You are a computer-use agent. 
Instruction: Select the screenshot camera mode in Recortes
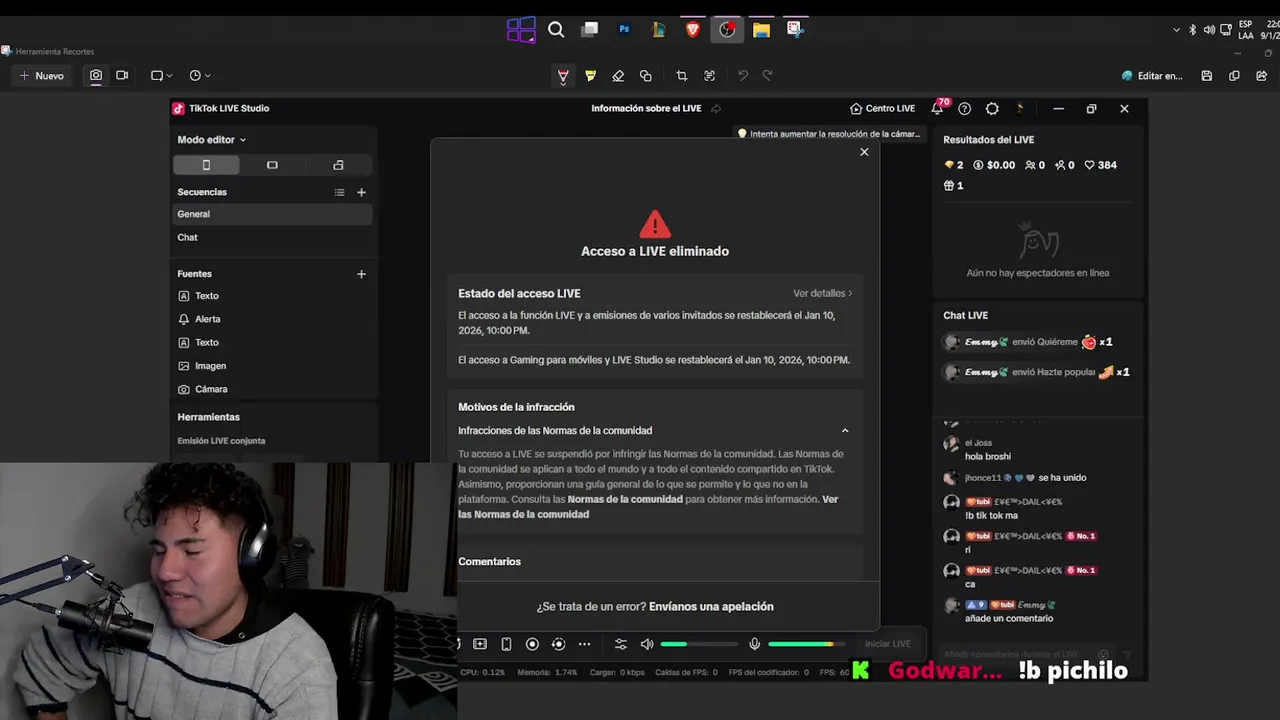96,75
